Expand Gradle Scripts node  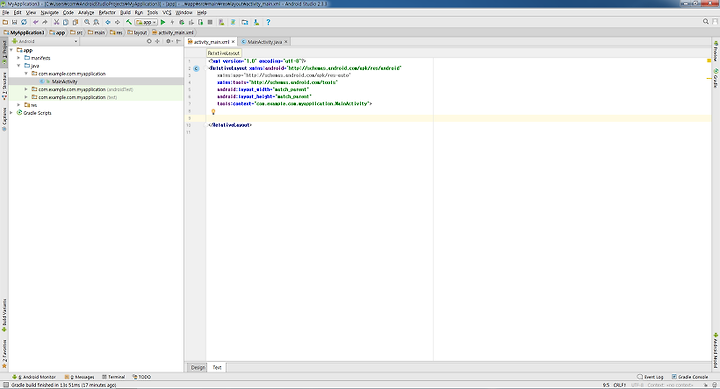[x=11, y=113]
